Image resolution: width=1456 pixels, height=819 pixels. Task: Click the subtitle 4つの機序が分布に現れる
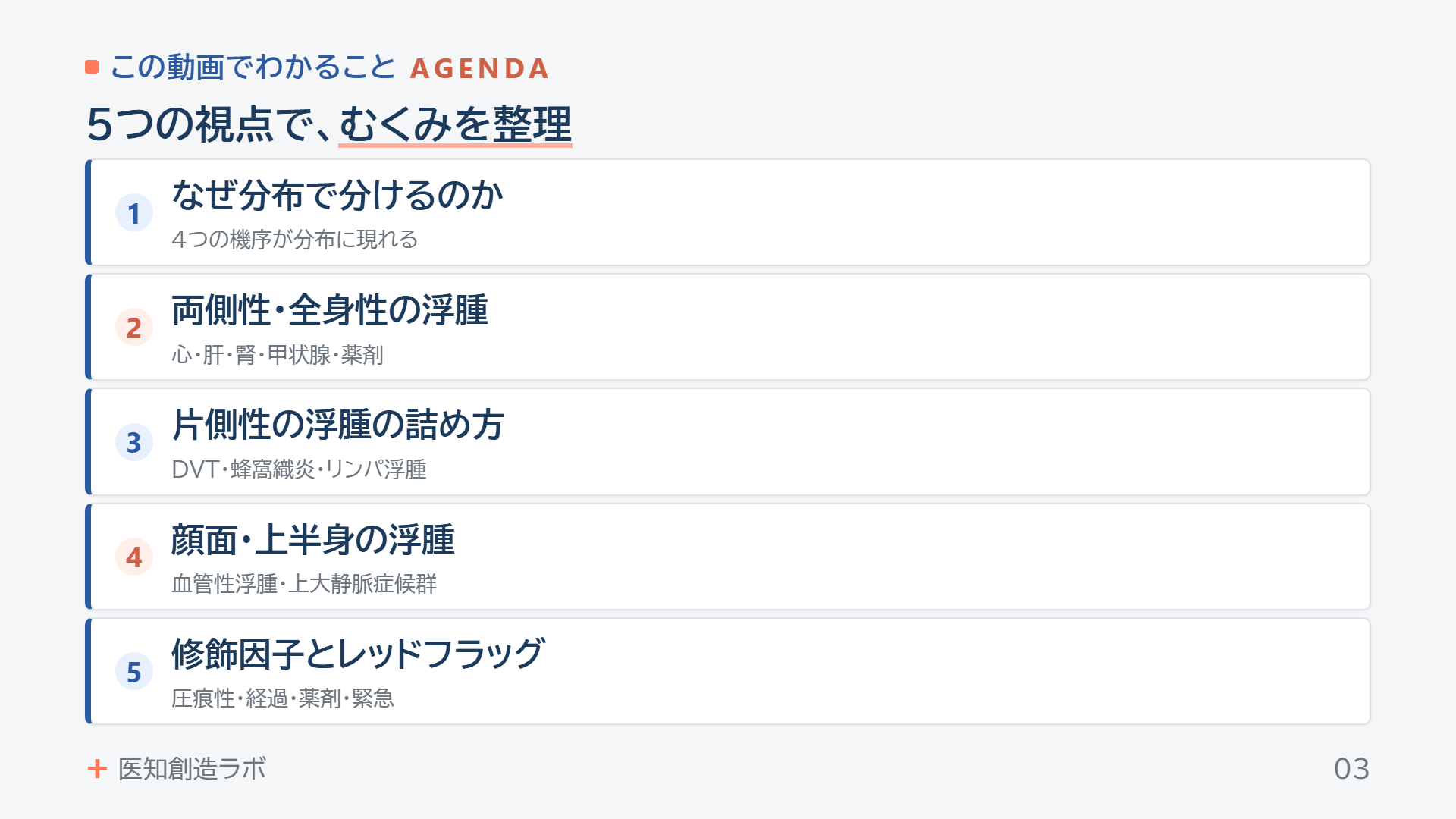click(295, 240)
